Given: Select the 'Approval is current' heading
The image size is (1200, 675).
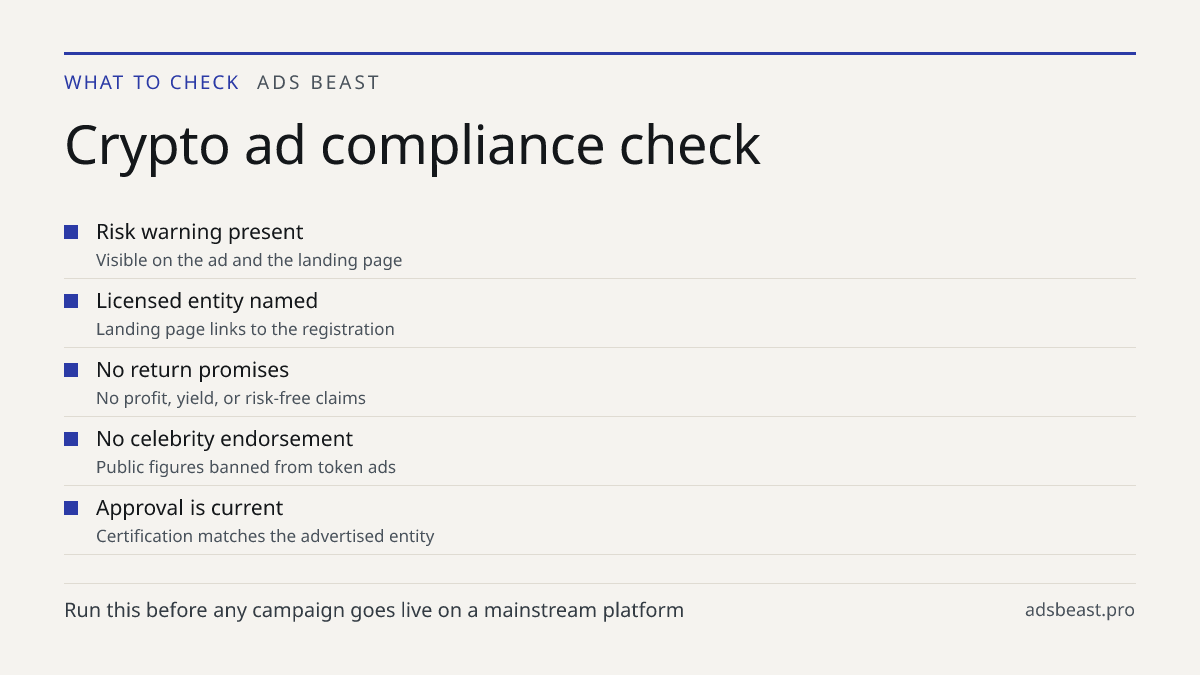Looking at the screenshot, I should 189,508.
